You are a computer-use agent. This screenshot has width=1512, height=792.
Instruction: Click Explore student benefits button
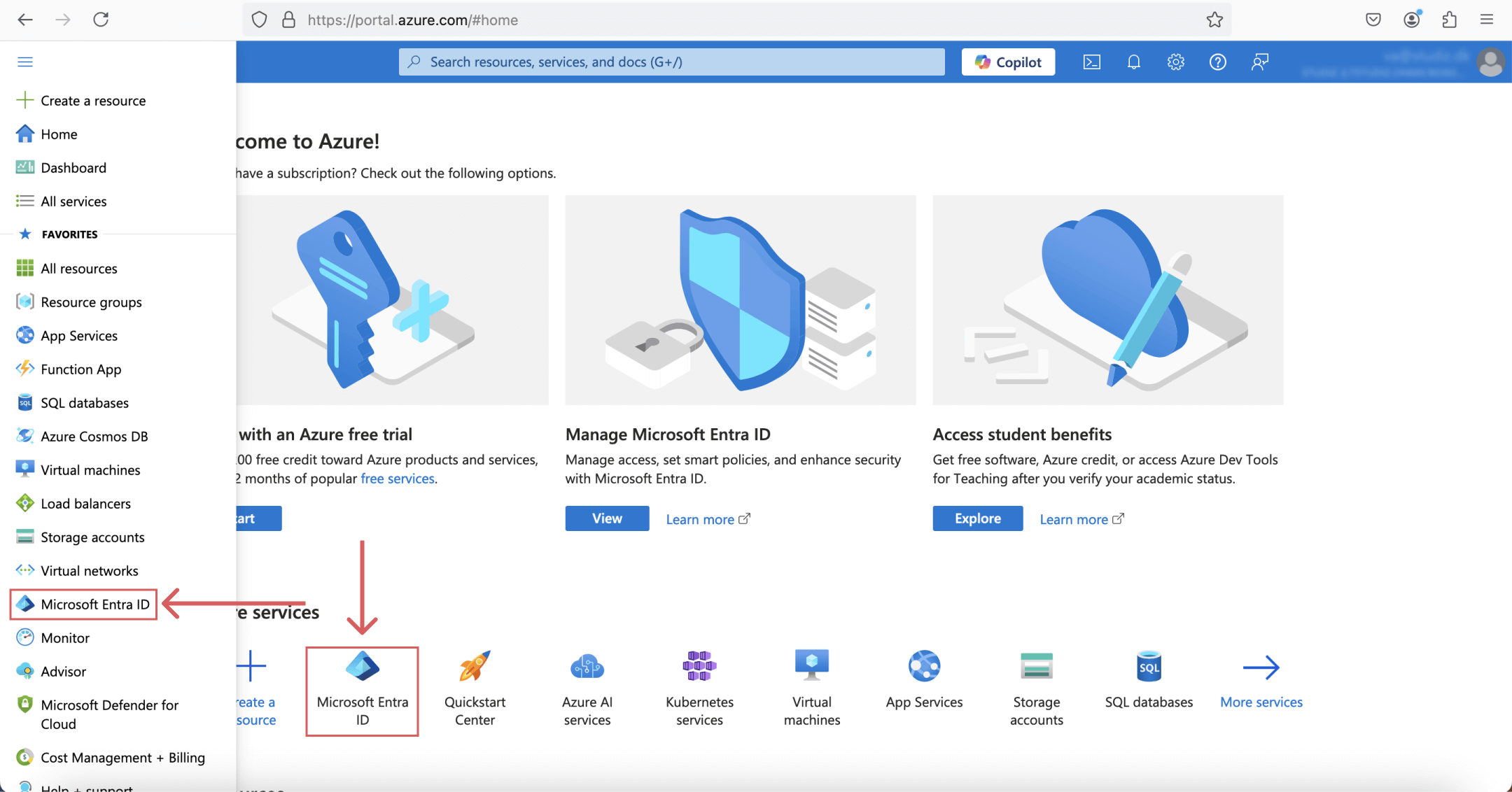tap(977, 518)
